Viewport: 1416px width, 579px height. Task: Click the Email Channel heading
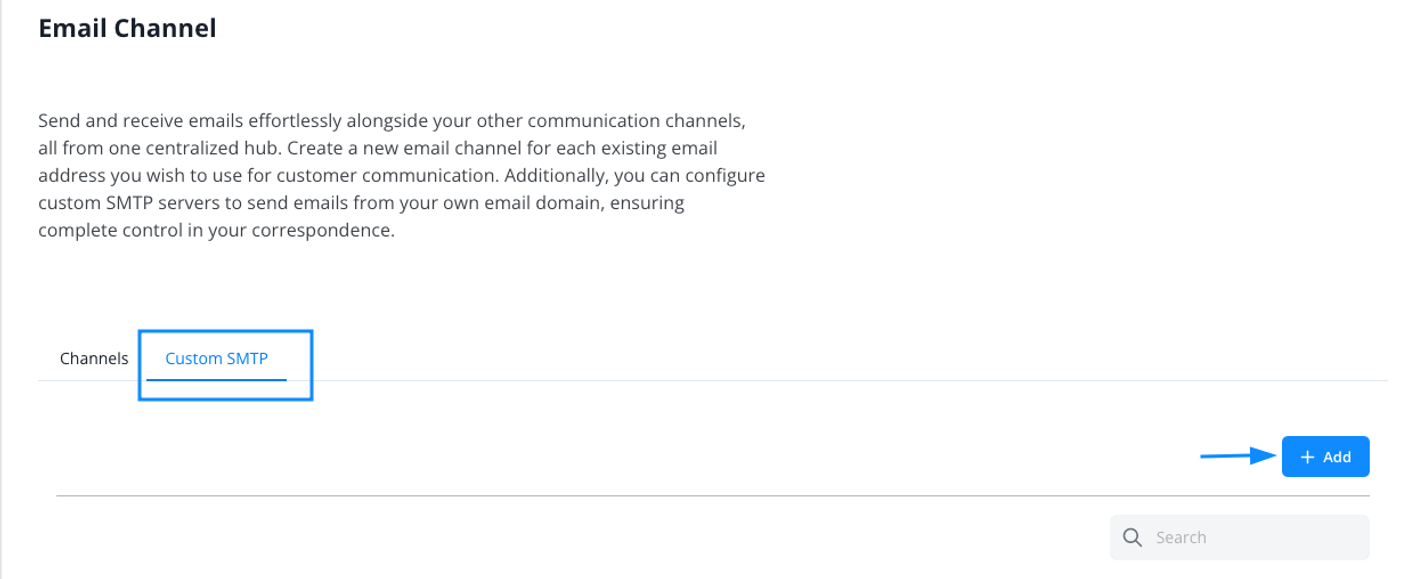[x=127, y=28]
